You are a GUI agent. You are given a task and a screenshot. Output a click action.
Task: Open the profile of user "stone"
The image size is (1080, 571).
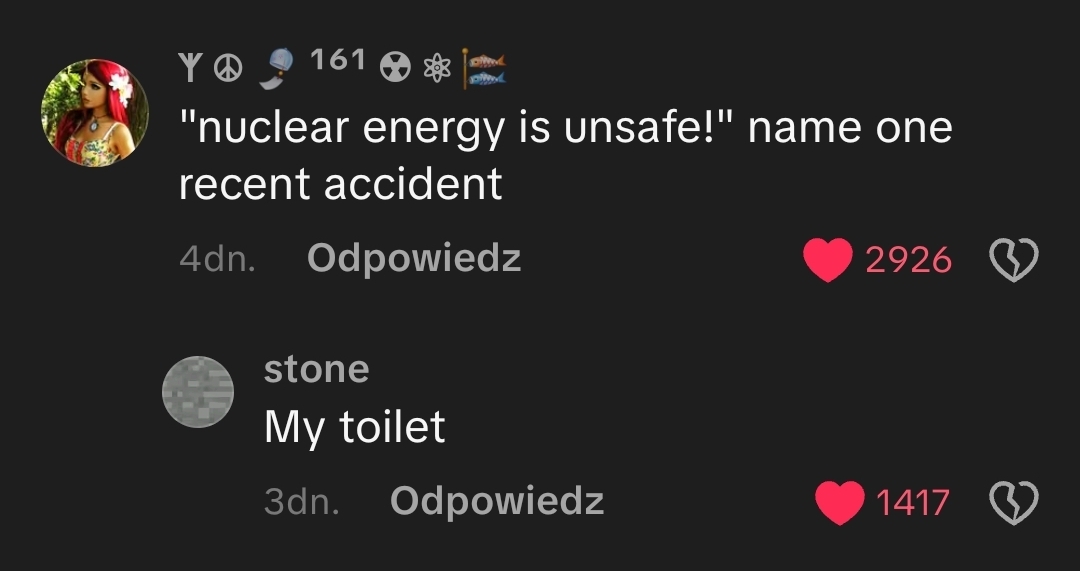[316, 369]
